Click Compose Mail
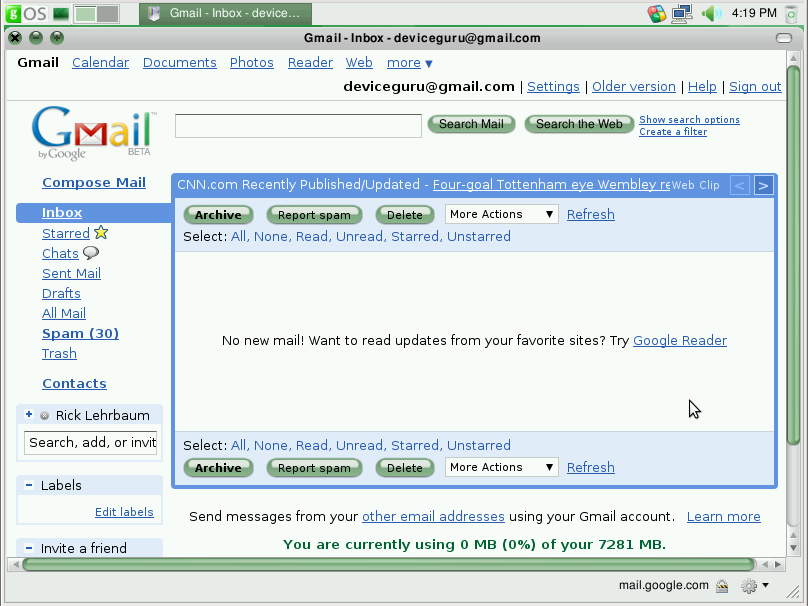The height and width of the screenshot is (606, 808). (94, 182)
